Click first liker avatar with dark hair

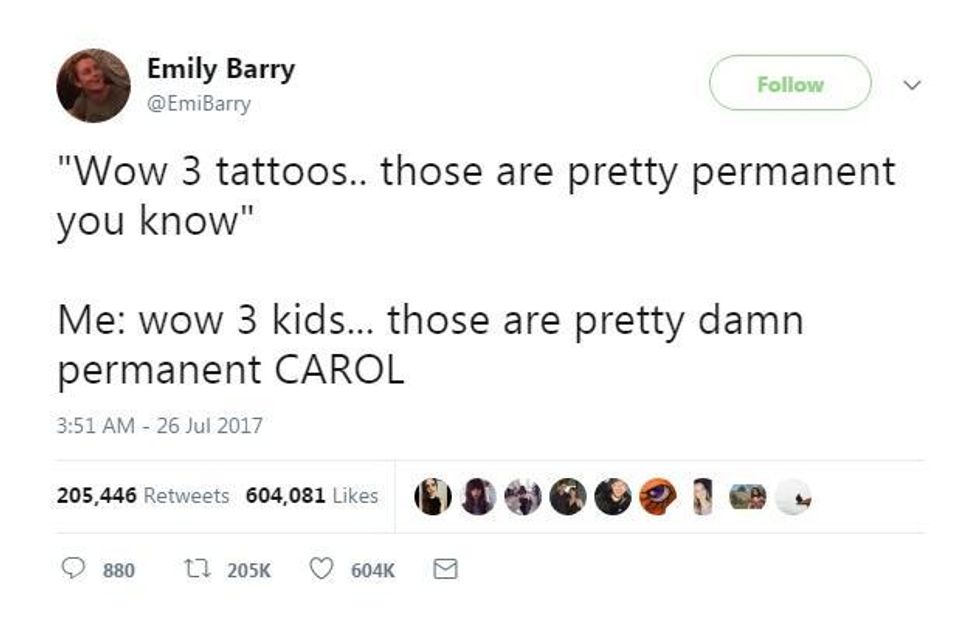click(x=433, y=497)
